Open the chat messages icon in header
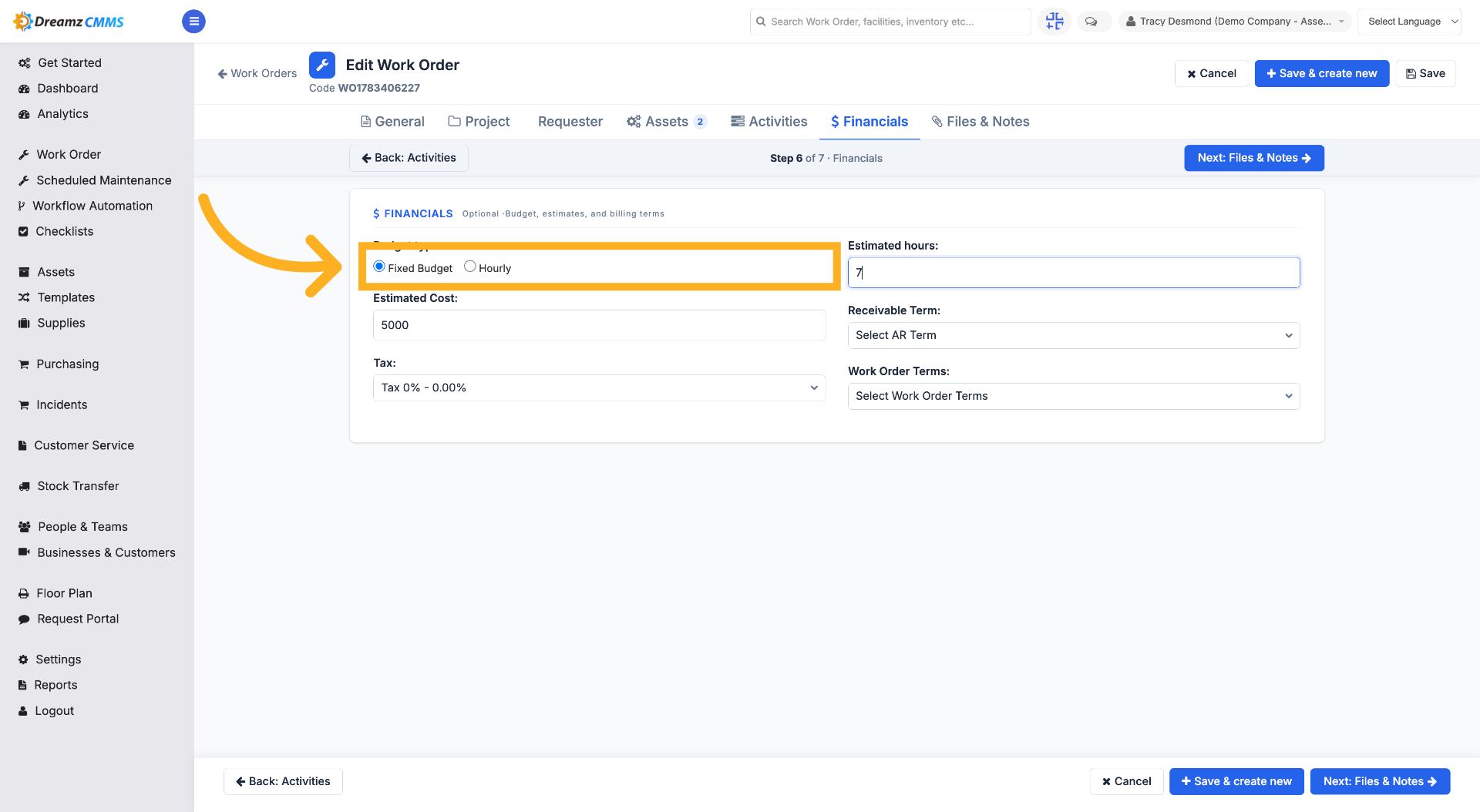 click(x=1091, y=22)
